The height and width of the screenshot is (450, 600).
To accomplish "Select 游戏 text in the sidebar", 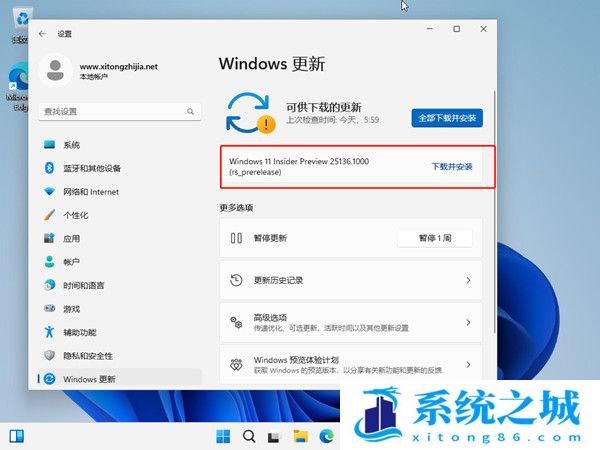I will (x=72, y=309).
